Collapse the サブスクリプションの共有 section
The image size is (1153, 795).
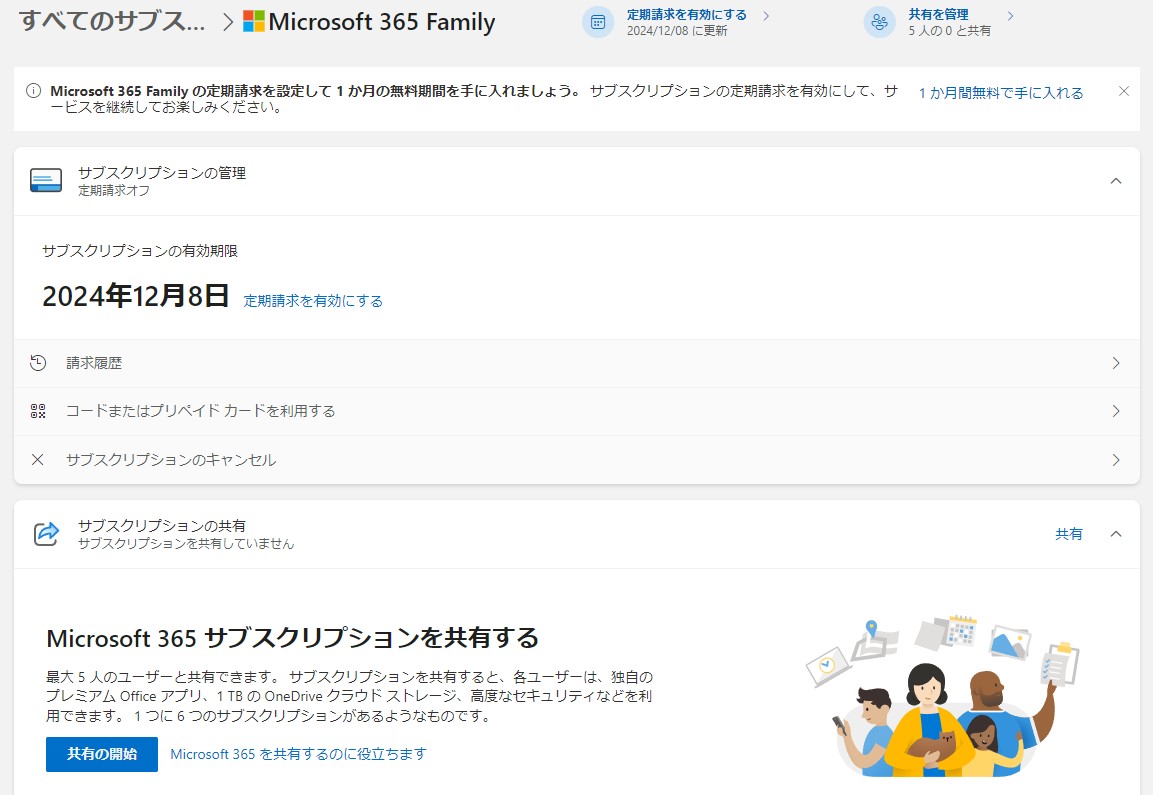(1116, 534)
